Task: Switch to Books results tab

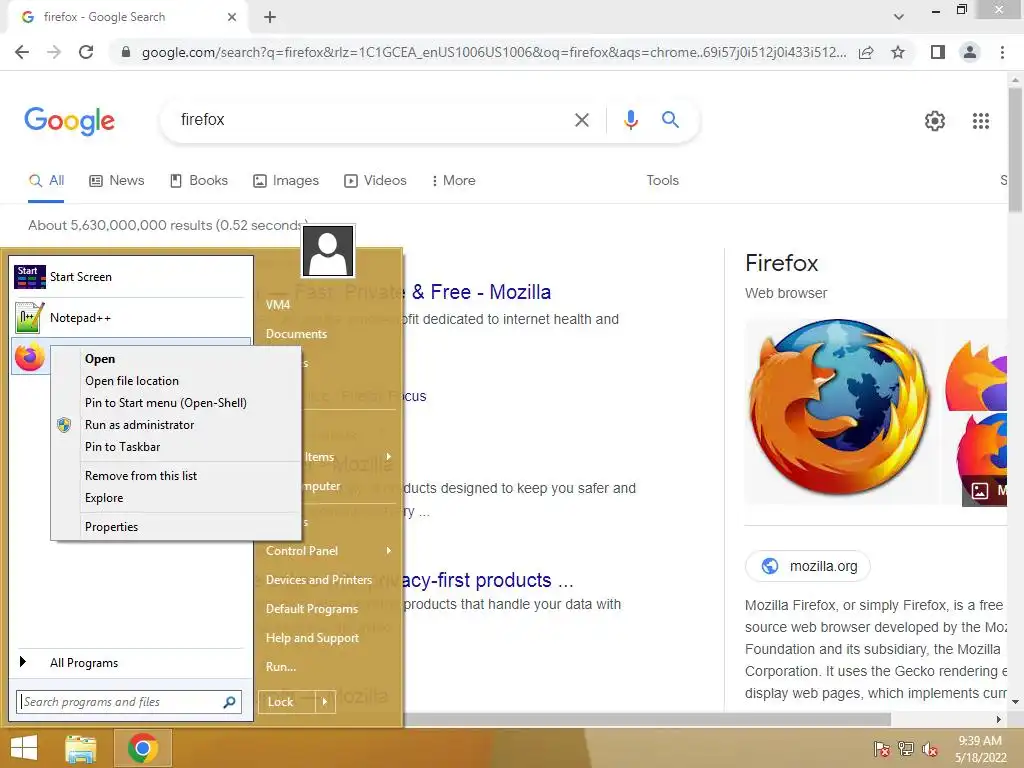Action: [199, 181]
